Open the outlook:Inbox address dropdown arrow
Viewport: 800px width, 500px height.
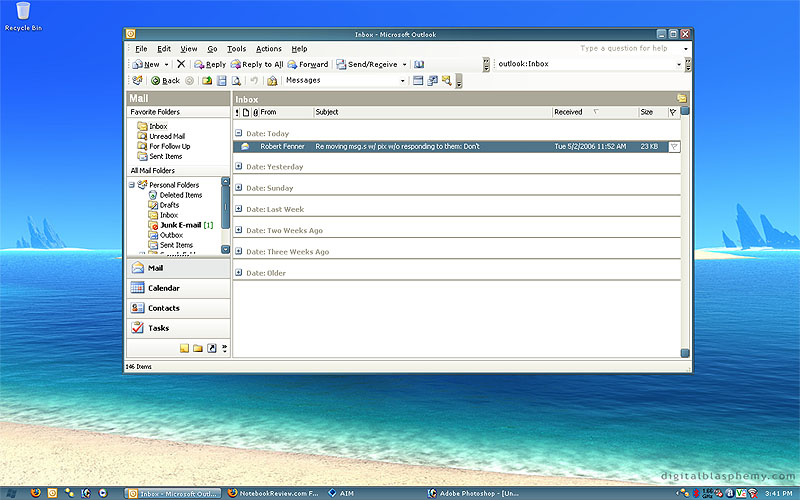[x=679, y=64]
